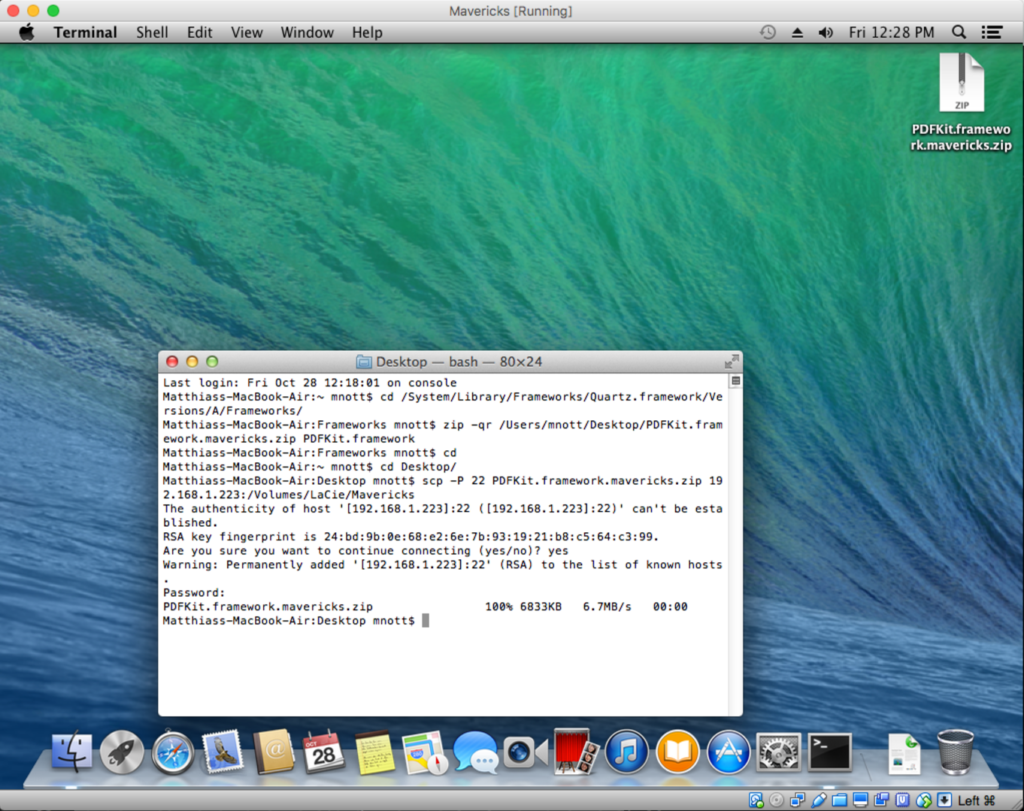Image resolution: width=1024 pixels, height=811 pixels.
Task: Open Calendar from the Dock
Action: (x=324, y=751)
